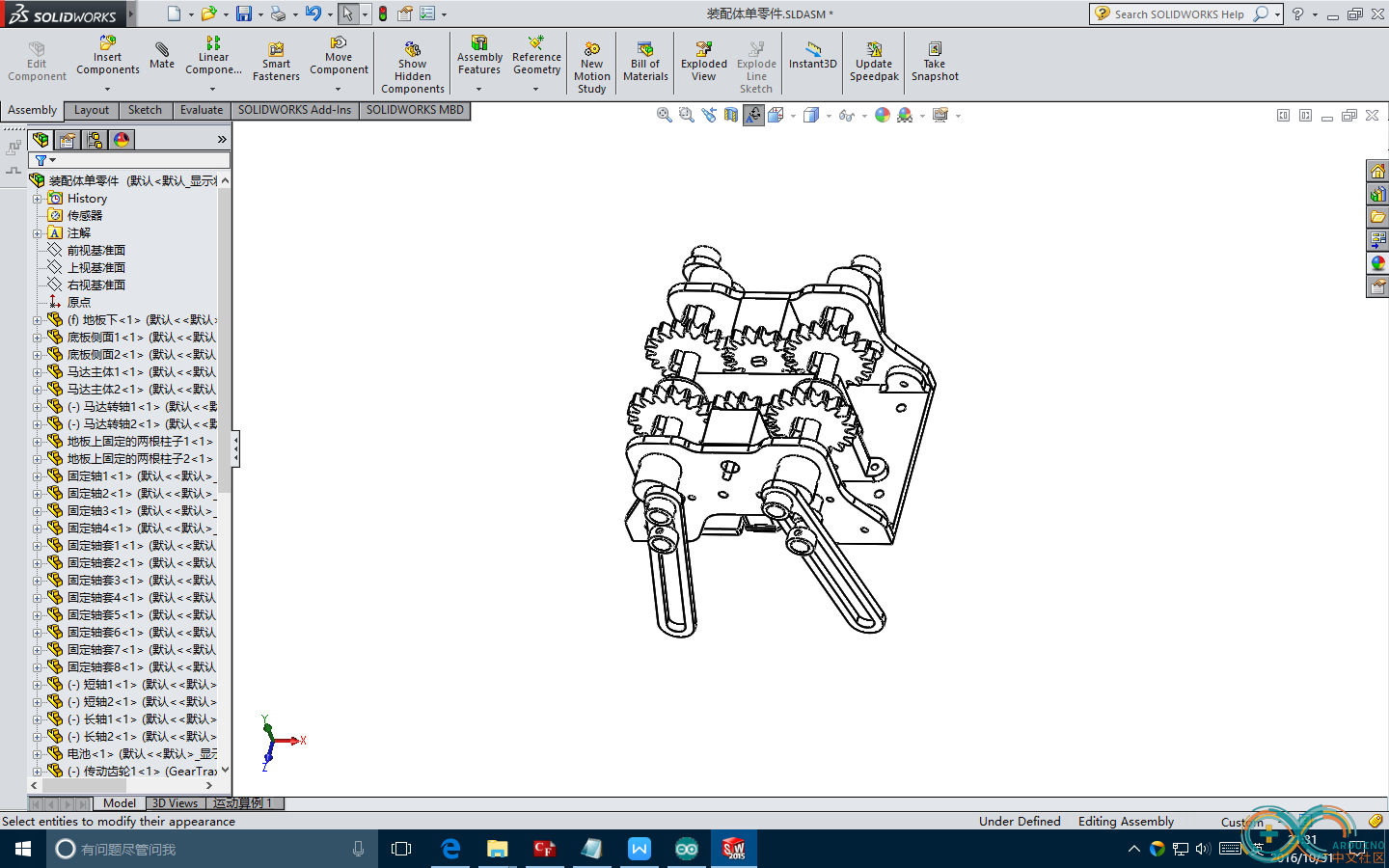The width and height of the screenshot is (1389, 868).
Task: Toggle the feature tree filter funnel
Action: coord(41,160)
